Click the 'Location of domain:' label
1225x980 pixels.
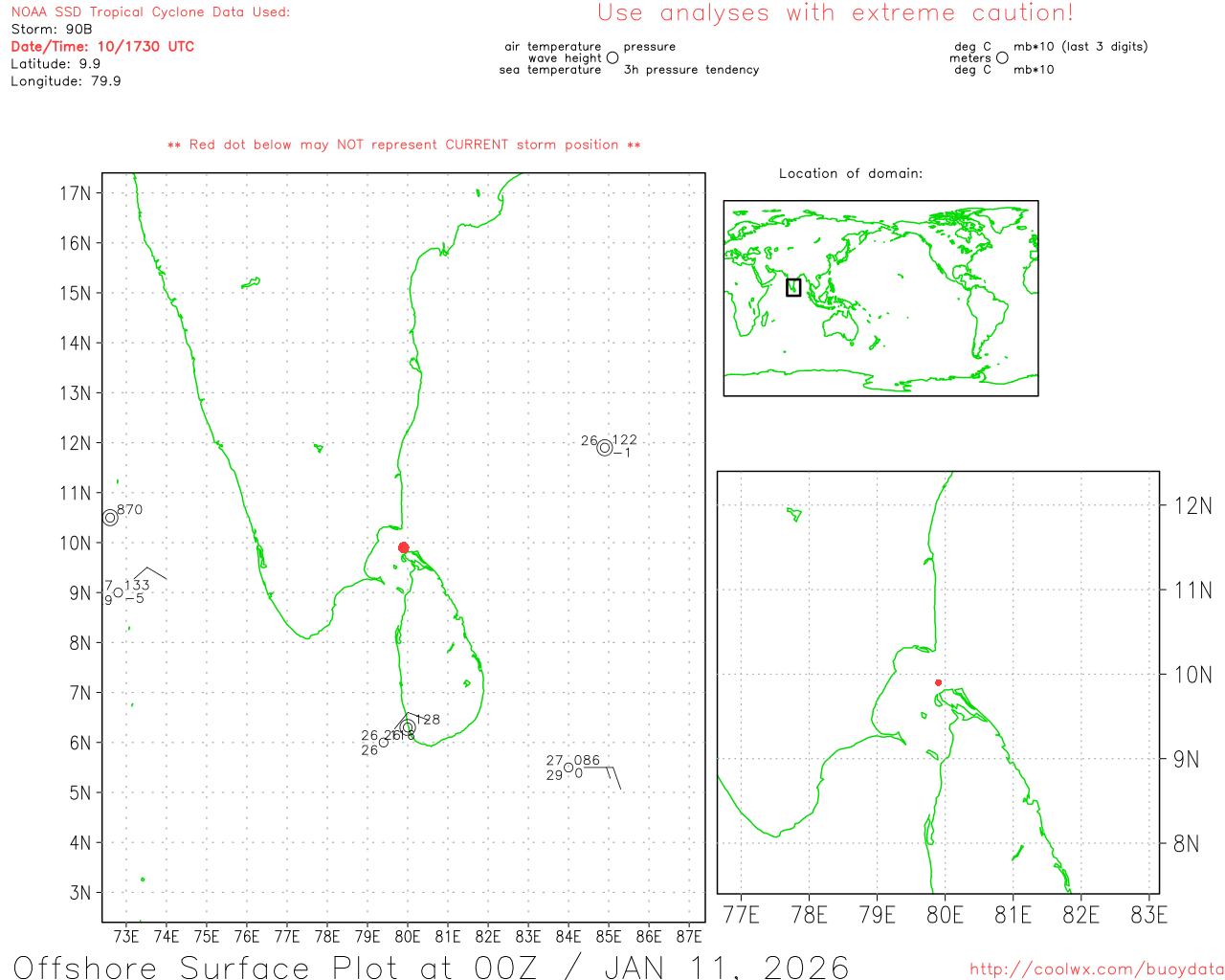click(x=851, y=173)
